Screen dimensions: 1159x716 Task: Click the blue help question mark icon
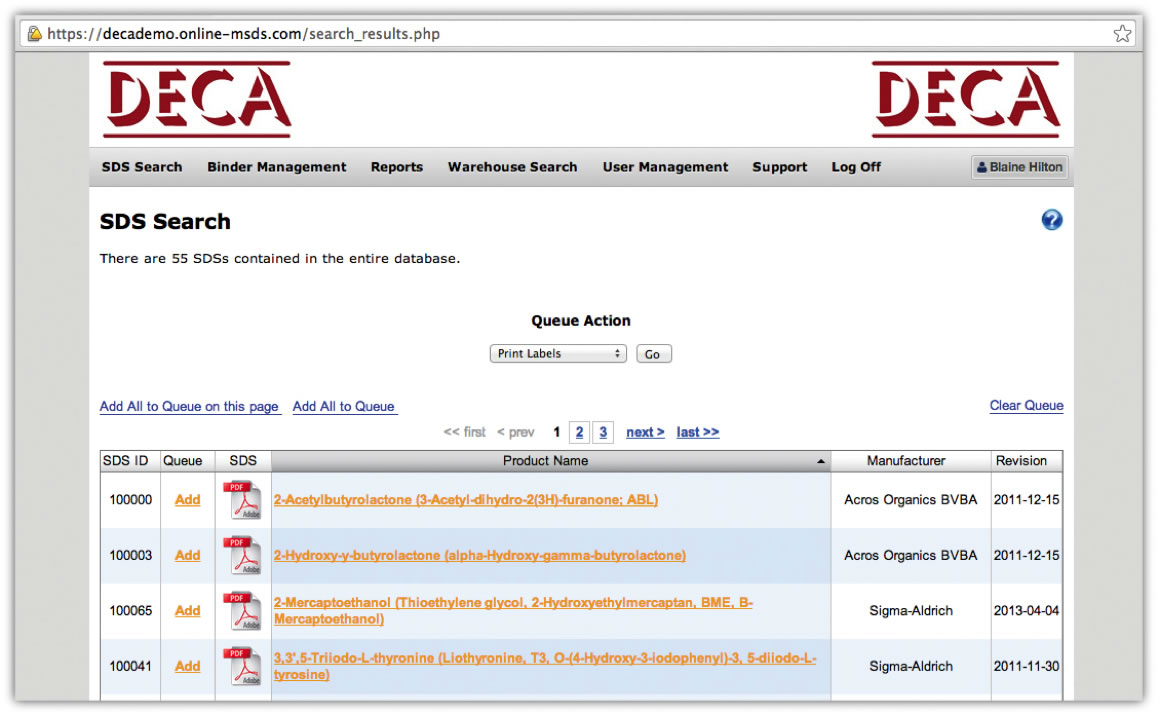[x=1051, y=221]
